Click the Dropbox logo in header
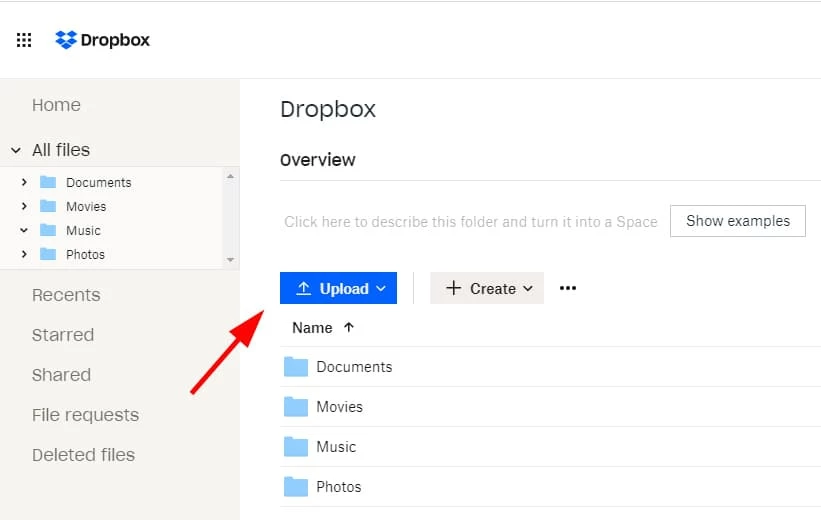821x520 pixels. 103,40
